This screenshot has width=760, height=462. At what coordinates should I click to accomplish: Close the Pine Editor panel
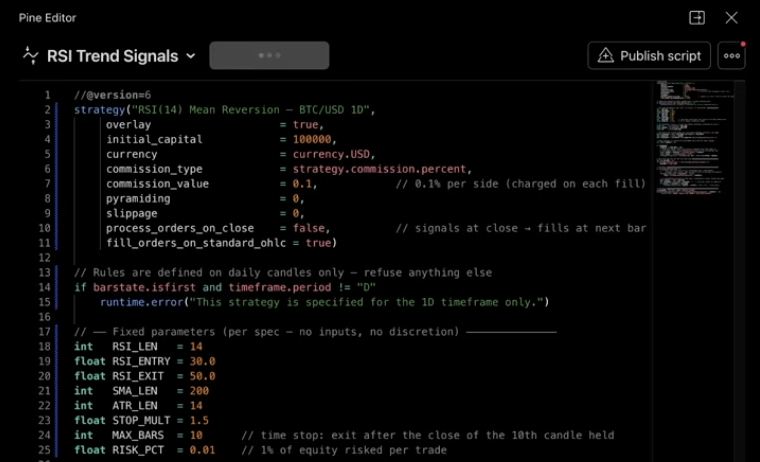[x=731, y=18]
